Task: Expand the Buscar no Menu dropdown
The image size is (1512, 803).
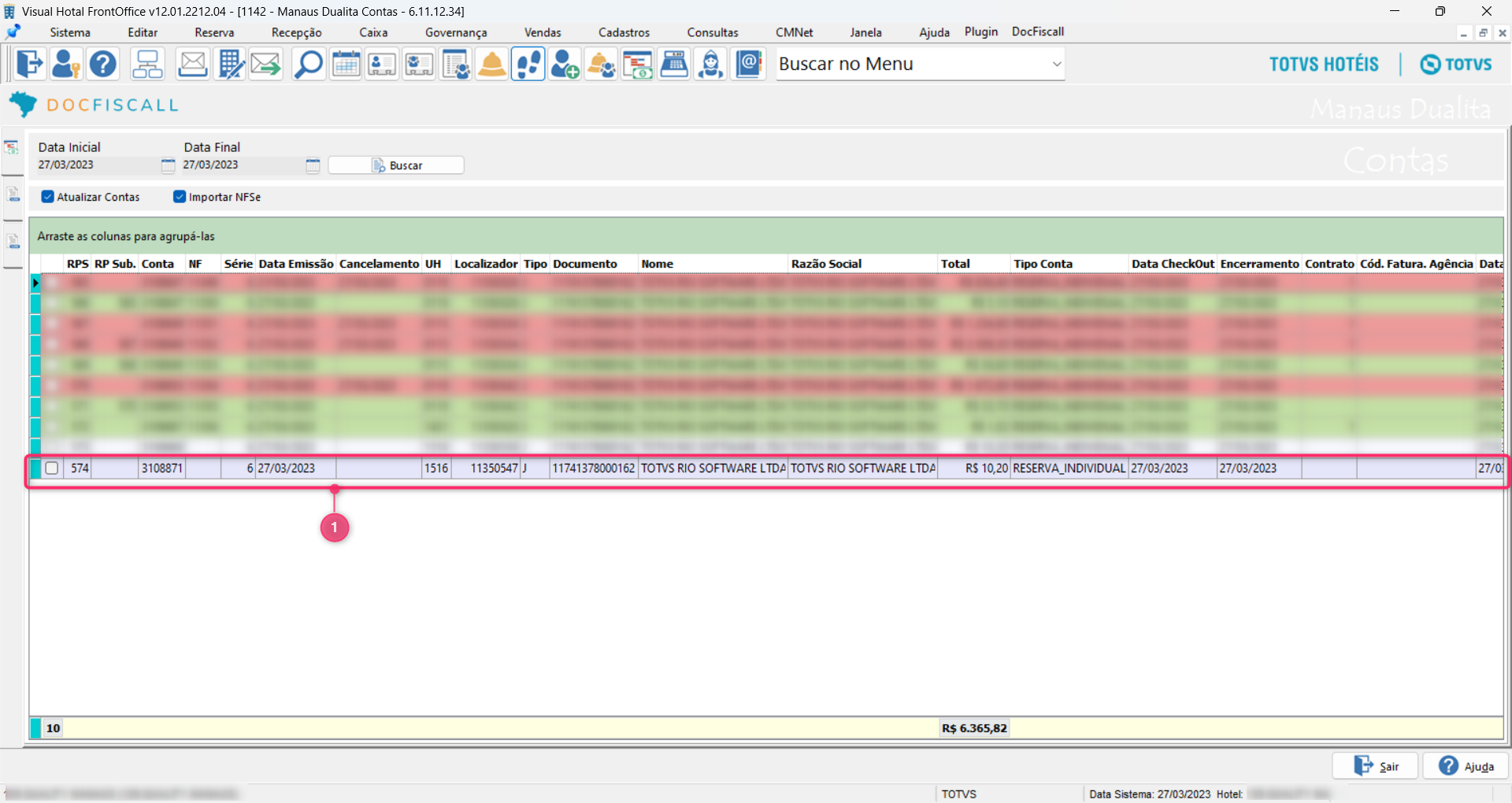Action: (x=1057, y=64)
